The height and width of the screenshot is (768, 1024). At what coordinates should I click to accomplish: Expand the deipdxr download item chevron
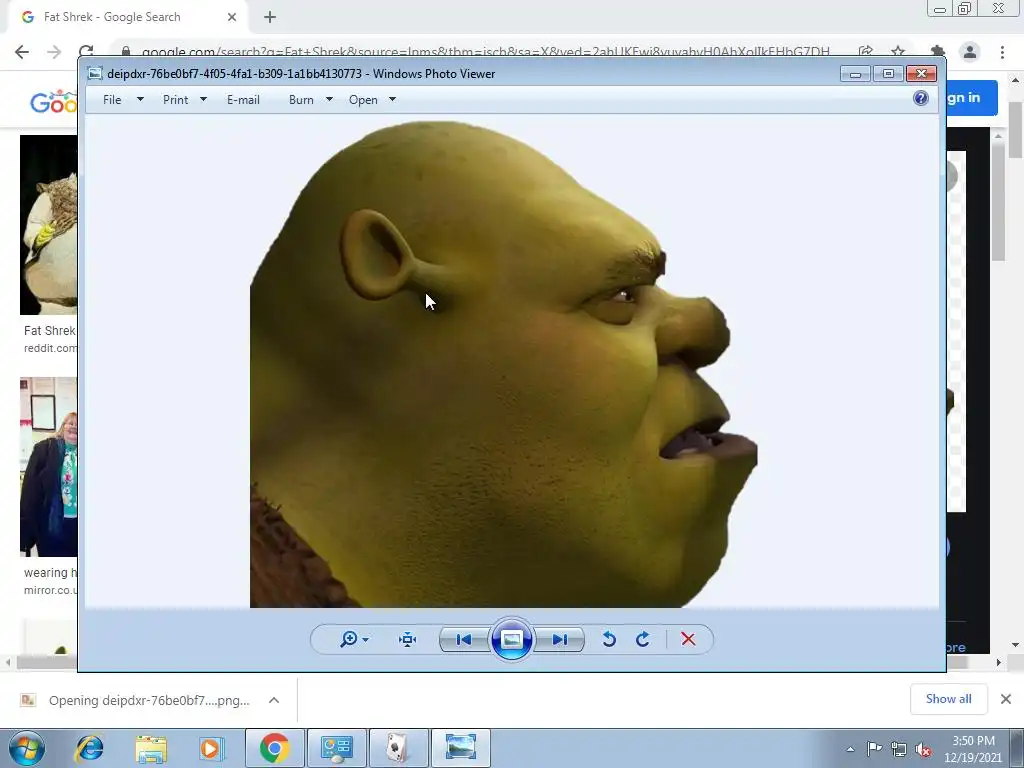274,700
